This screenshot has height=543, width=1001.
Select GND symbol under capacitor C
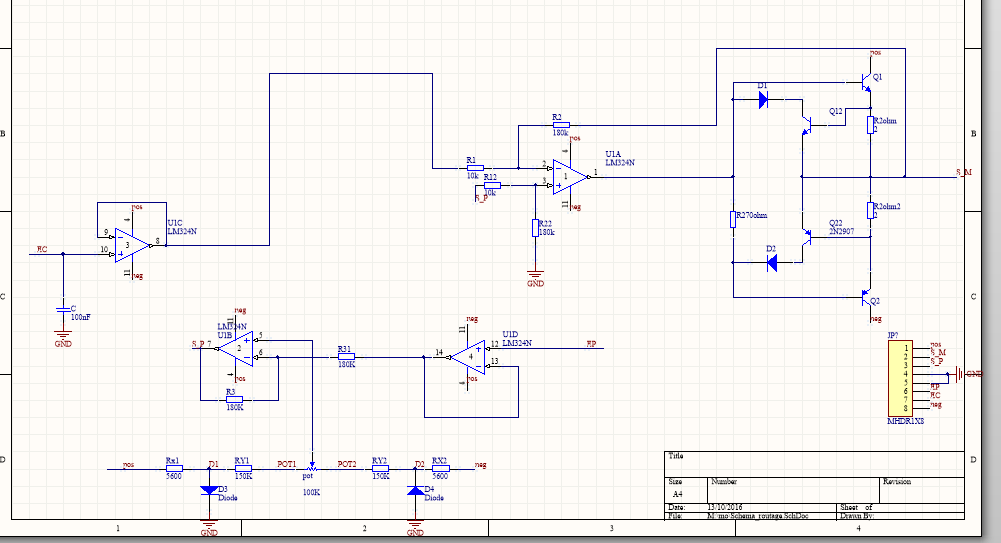pos(63,335)
